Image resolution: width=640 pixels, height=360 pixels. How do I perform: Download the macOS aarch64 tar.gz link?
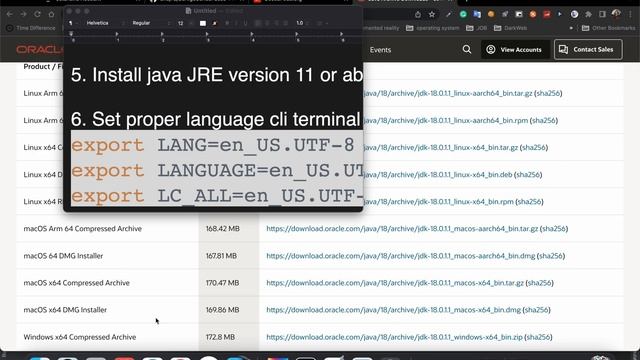pyautogui.click(x=402, y=229)
